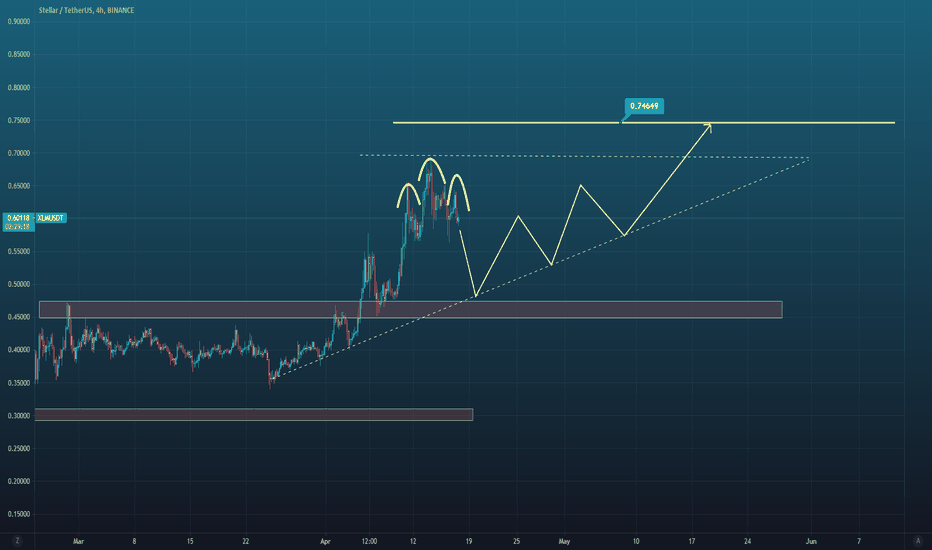
Task: Click the 0.35000 price axis label
Action: coord(18,383)
